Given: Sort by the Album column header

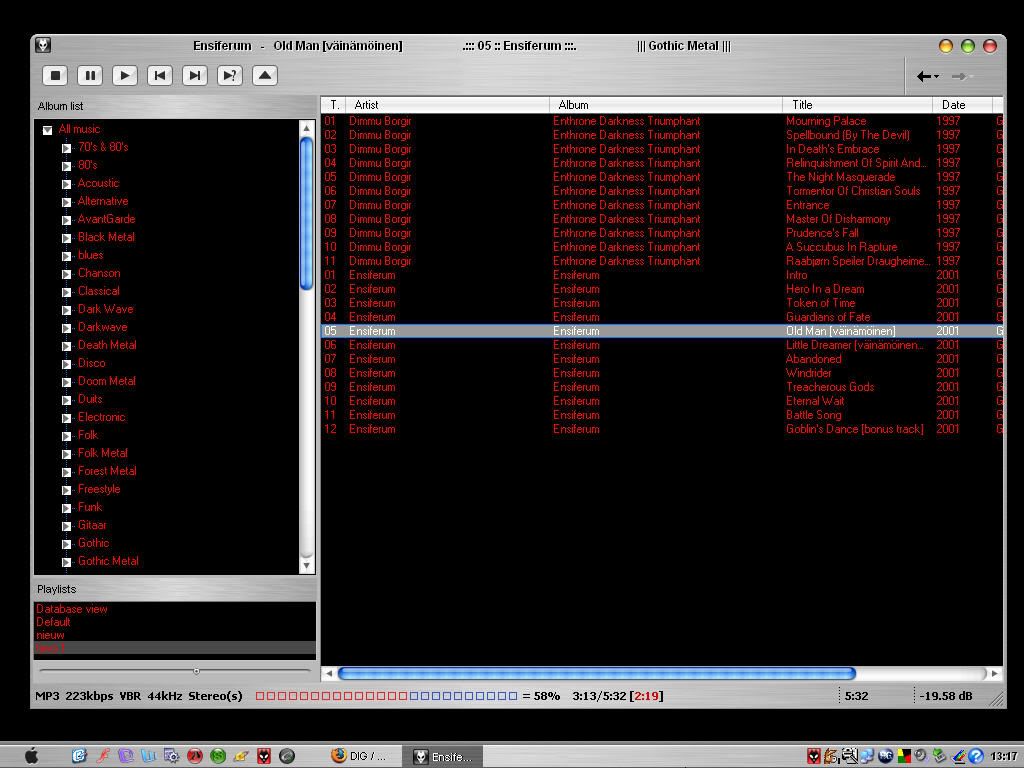Looking at the screenshot, I should [666, 104].
